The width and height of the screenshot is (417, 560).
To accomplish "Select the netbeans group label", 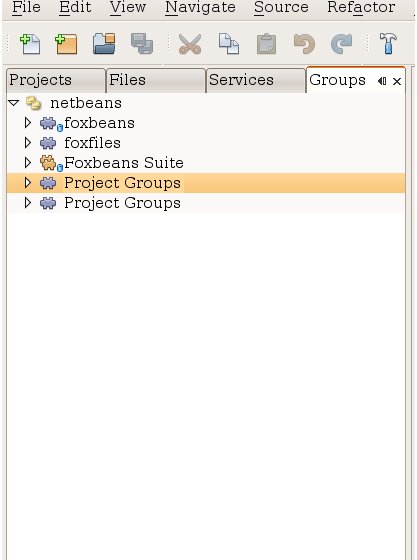I will (86, 103).
